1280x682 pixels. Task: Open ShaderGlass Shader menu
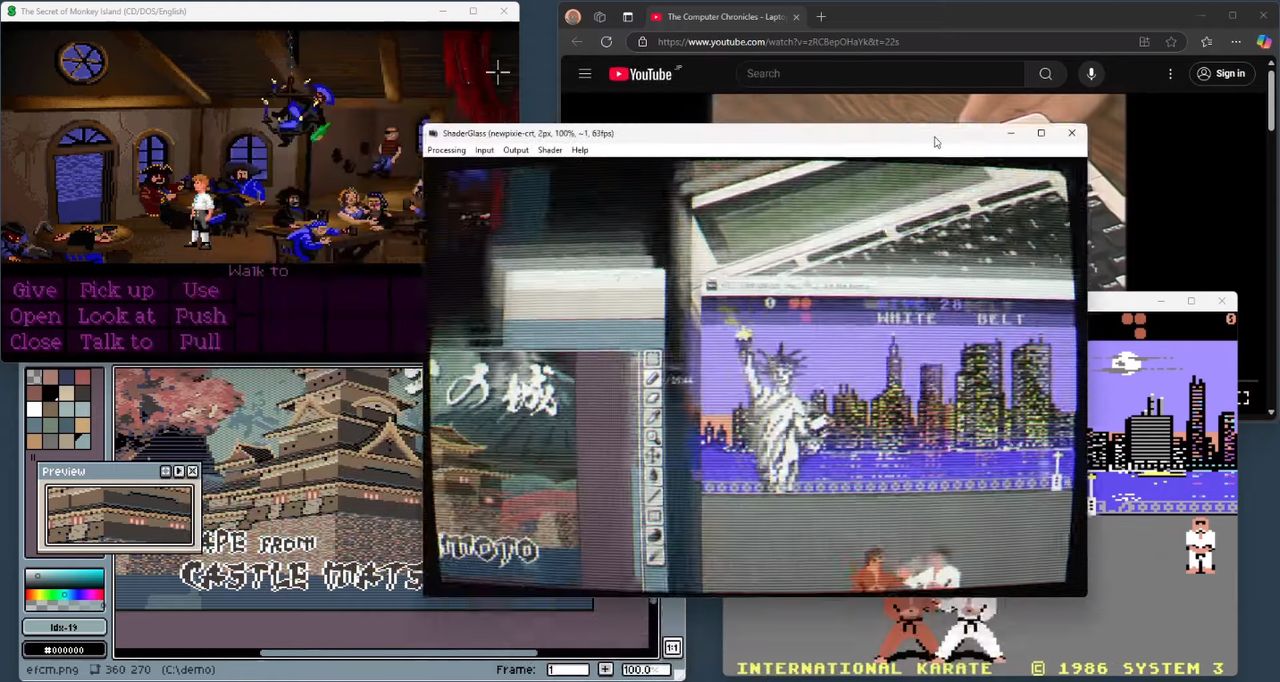(x=550, y=150)
